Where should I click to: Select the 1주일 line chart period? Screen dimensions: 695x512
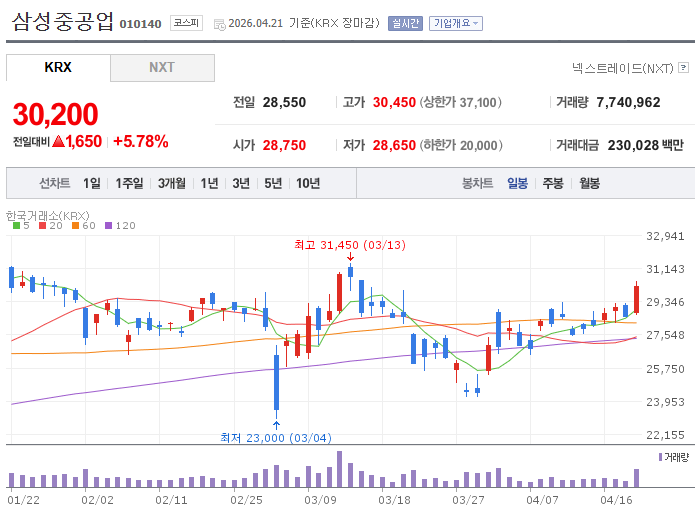pos(129,183)
